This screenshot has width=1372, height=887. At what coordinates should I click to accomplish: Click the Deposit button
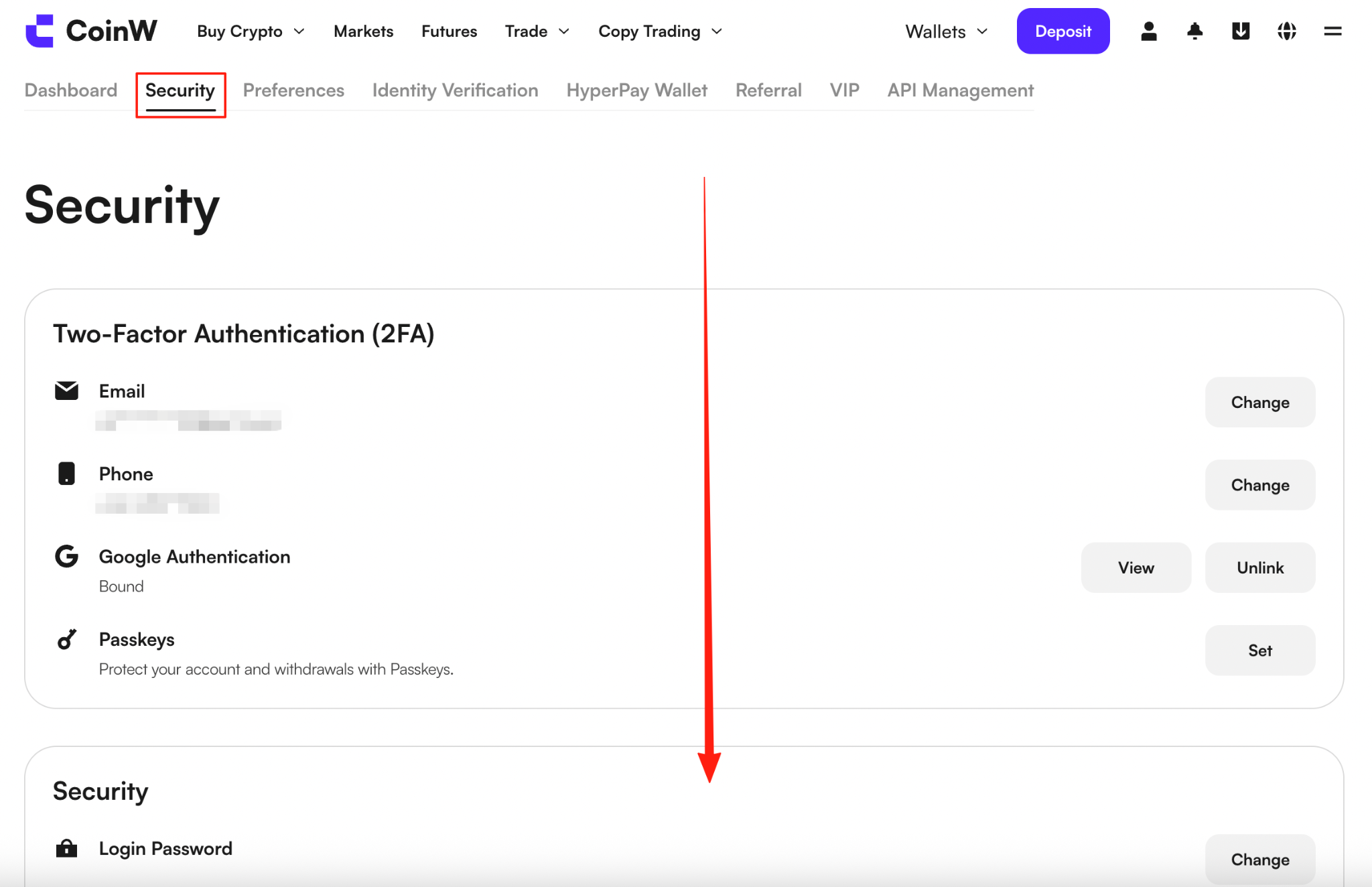click(x=1062, y=31)
